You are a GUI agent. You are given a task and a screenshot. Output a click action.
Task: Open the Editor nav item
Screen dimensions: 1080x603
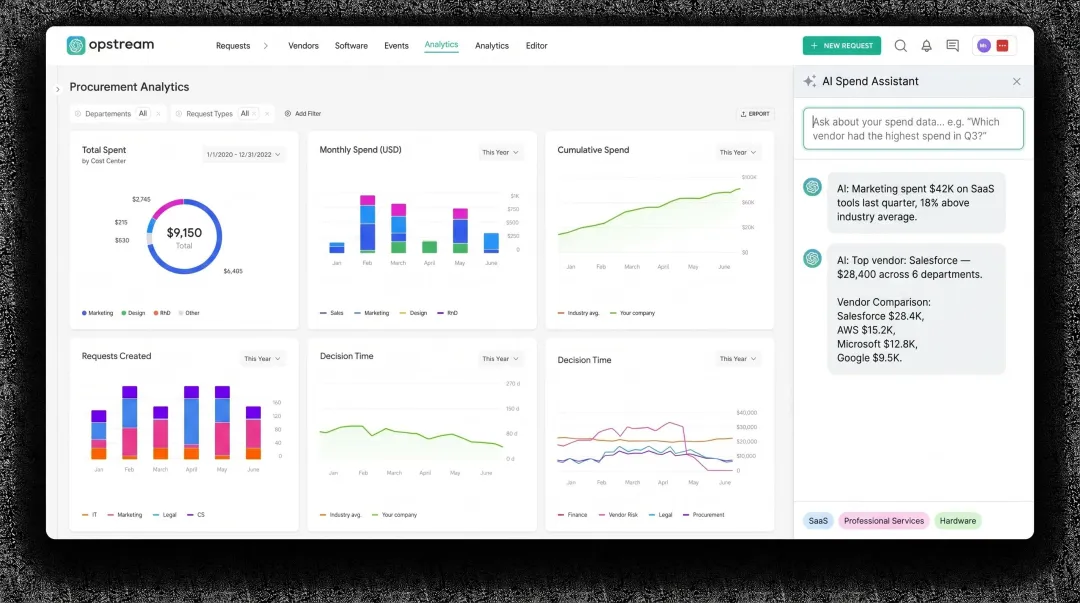pyautogui.click(x=537, y=46)
